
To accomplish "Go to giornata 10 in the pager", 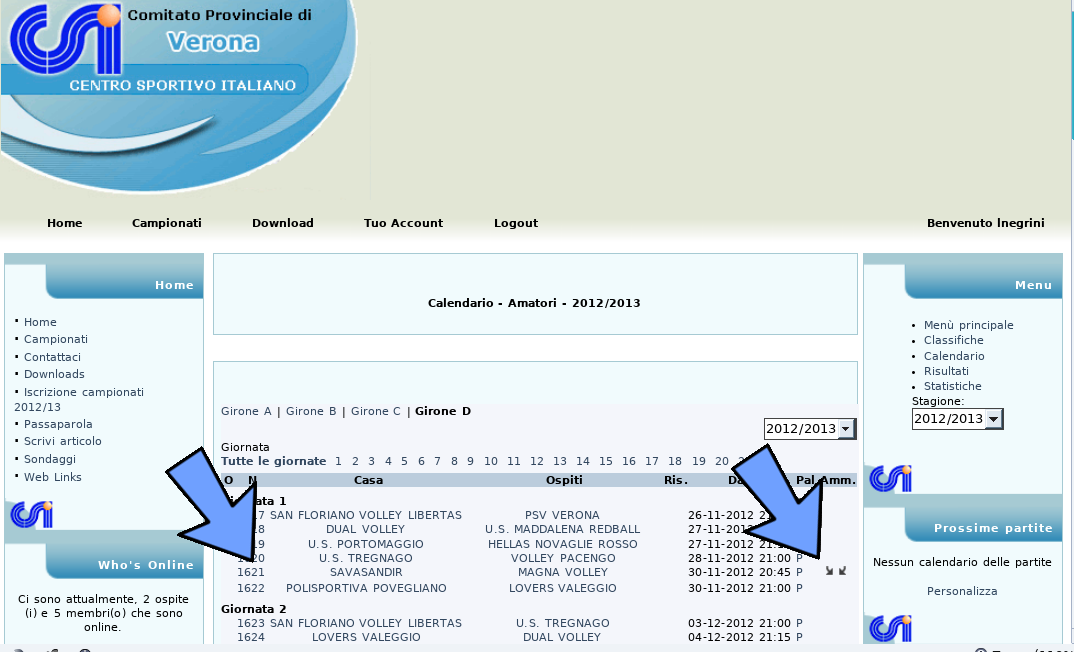I will tap(490, 462).
